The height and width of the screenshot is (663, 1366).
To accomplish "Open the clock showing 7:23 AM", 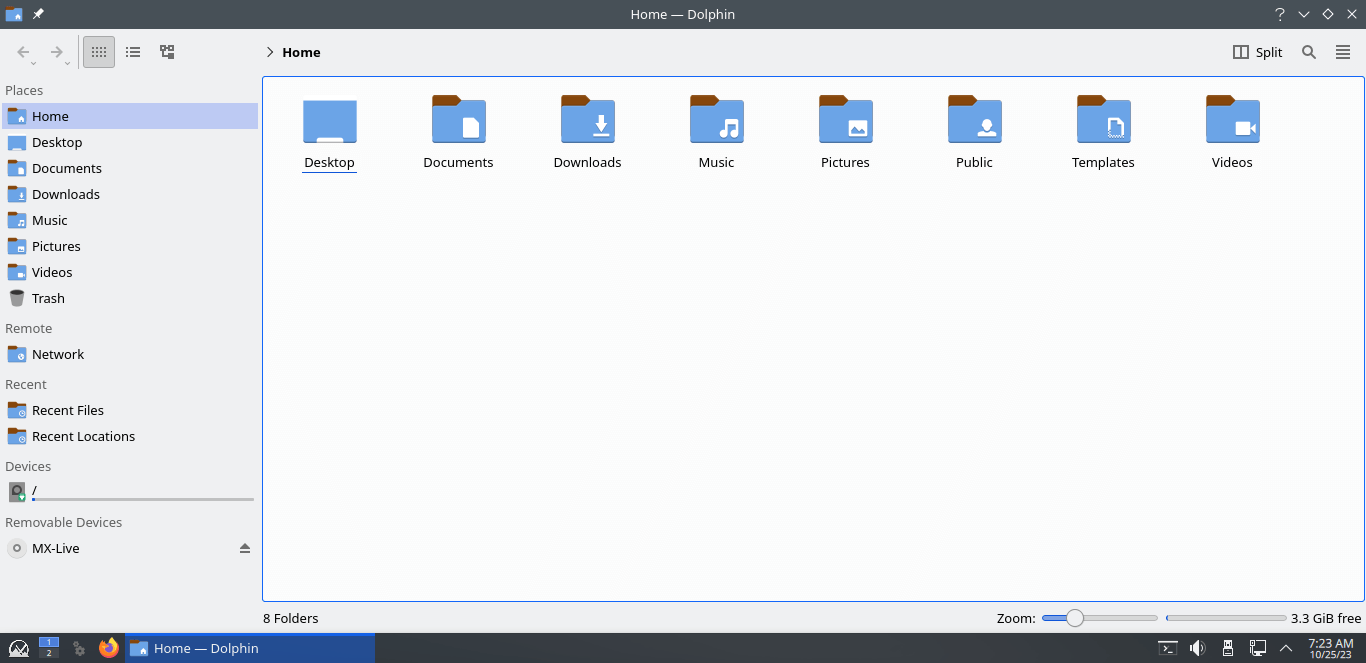I will [1331, 648].
